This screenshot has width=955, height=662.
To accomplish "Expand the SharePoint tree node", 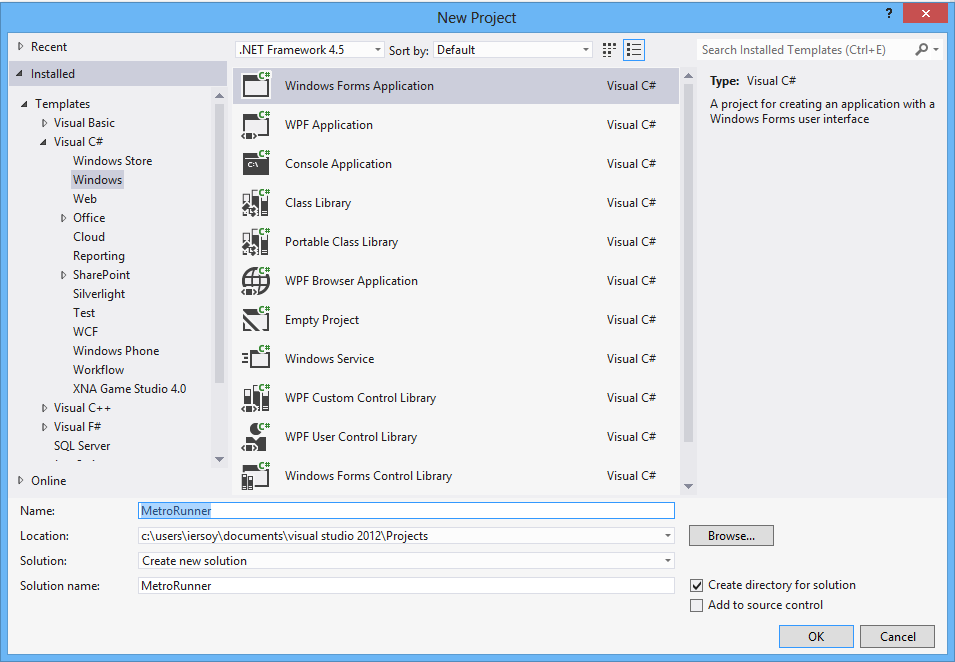I will click(x=63, y=275).
